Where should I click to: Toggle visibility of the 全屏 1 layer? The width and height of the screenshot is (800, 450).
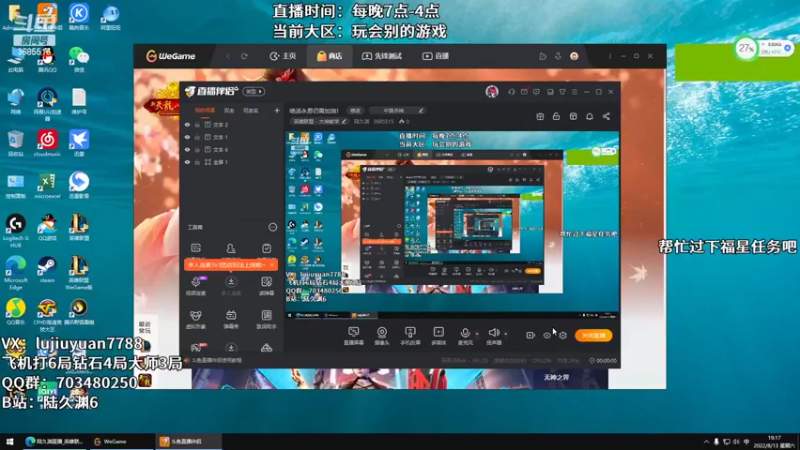187,162
